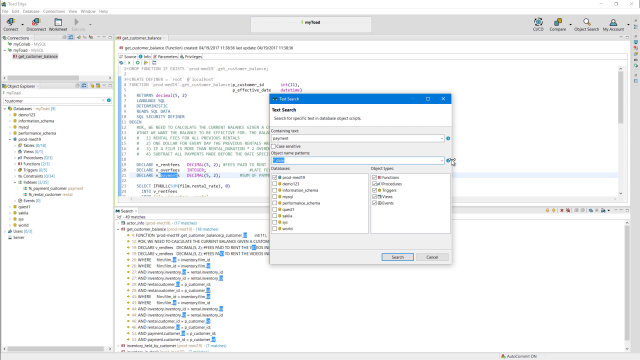This screenshot has width=640, height=360.
Task: Click the highlighted toggle icon in Object Explorer header
Action: coord(84,86)
